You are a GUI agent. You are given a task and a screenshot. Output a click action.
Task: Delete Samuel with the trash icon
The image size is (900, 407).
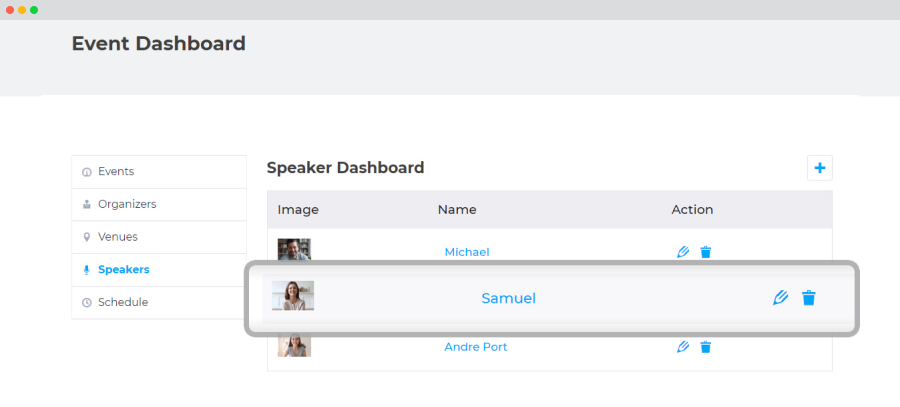coord(809,298)
